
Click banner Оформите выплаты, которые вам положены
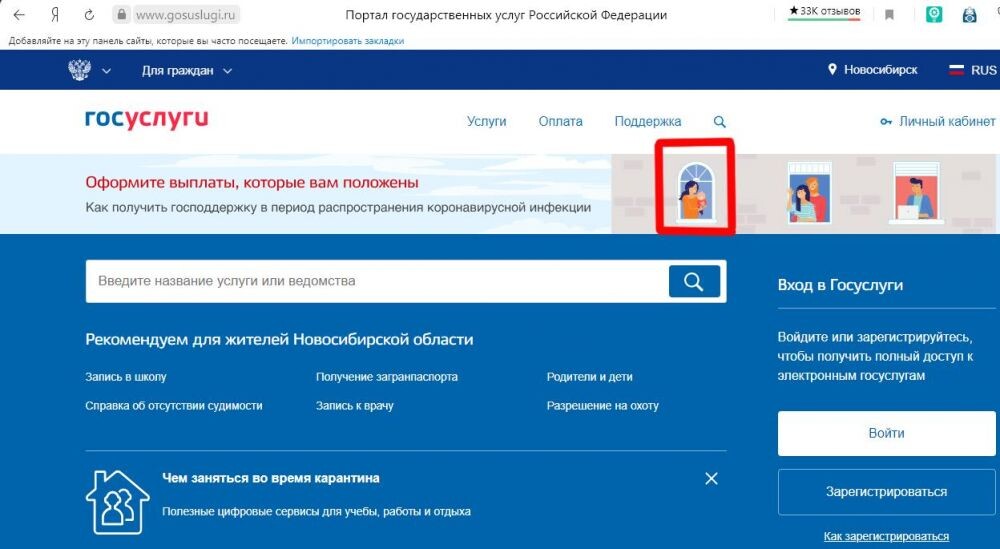point(252,183)
